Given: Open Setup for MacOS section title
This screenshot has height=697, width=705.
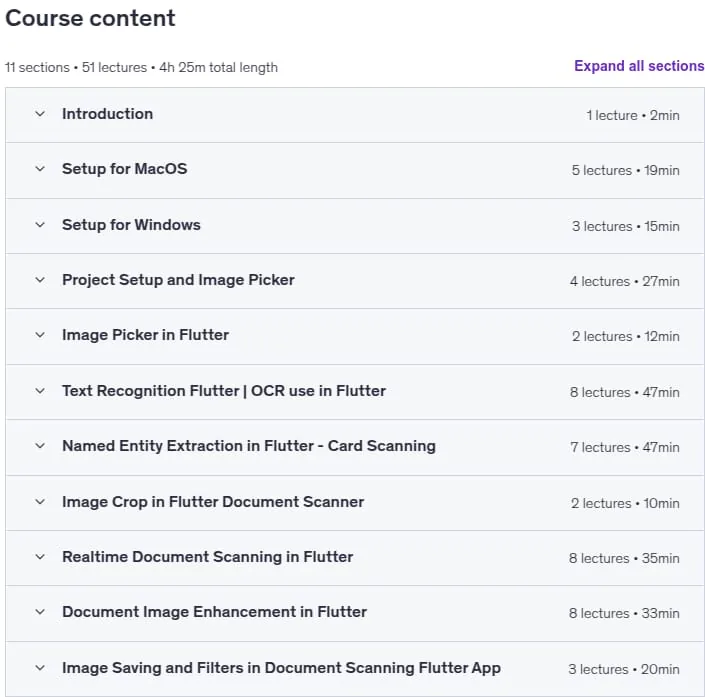Looking at the screenshot, I should (x=125, y=169).
